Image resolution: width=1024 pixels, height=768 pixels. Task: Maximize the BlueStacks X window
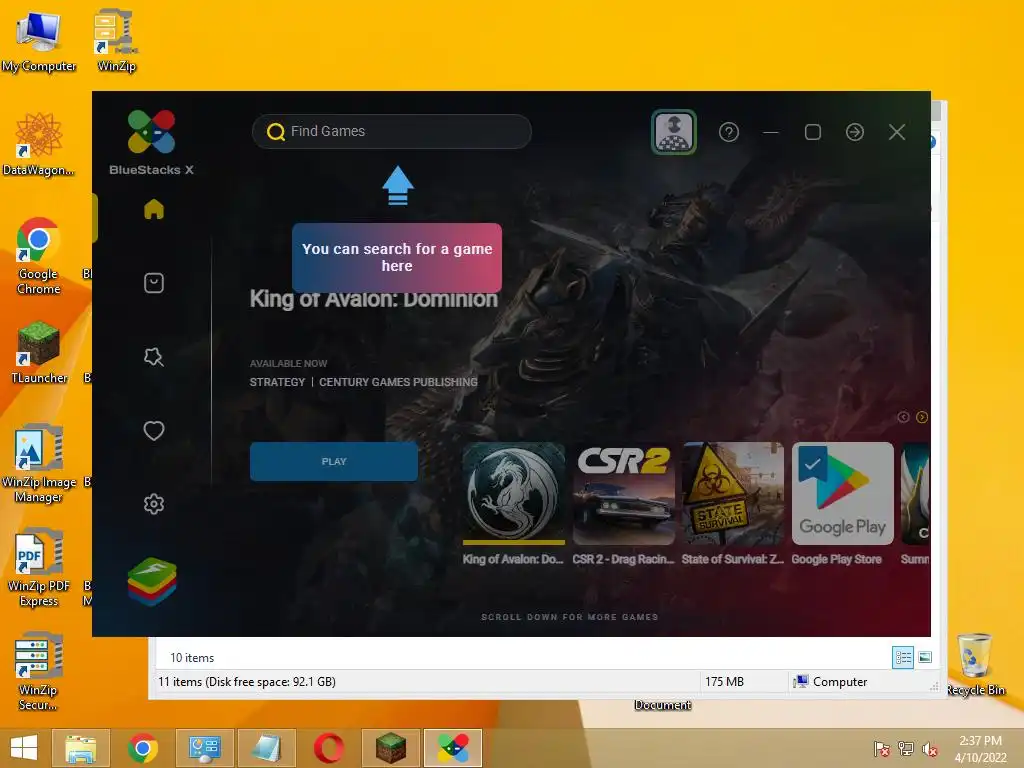pos(813,132)
